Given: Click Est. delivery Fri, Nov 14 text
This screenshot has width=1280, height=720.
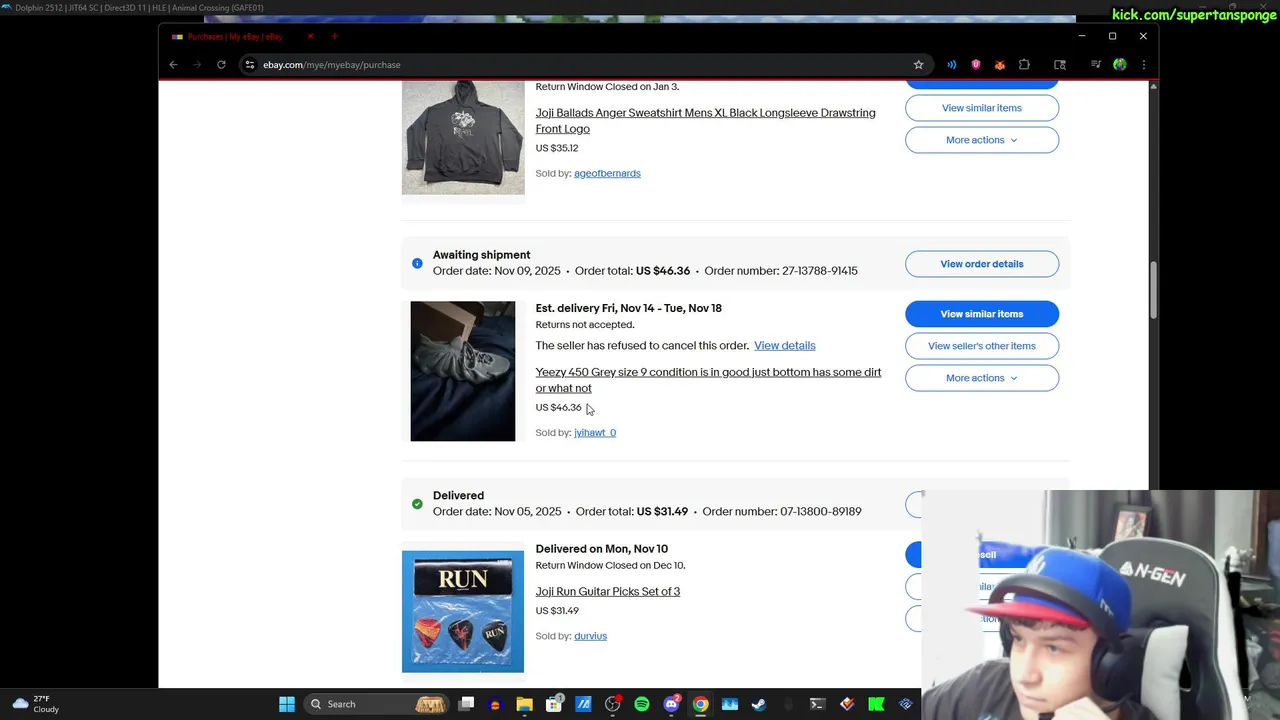Looking at the screenshot, I should click(x=628, y=308).
